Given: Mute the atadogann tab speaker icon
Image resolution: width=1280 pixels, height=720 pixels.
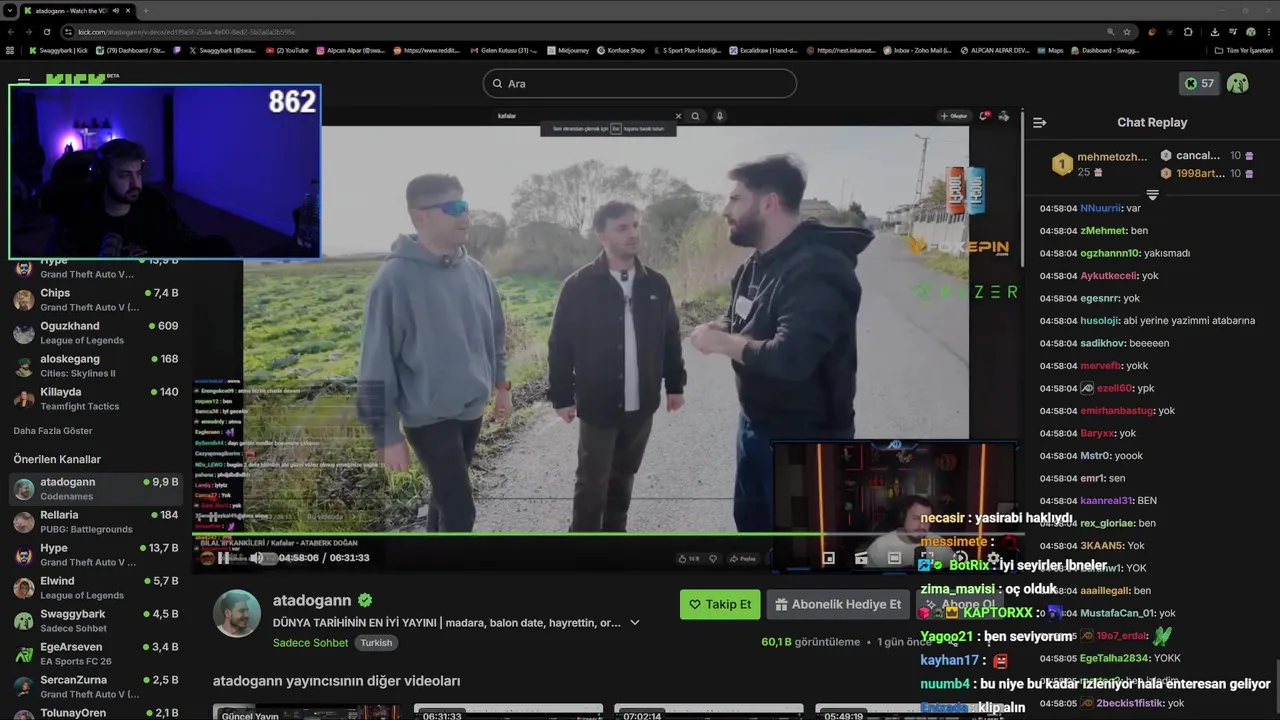Looking at the screenshot, I should click(116, 10).
